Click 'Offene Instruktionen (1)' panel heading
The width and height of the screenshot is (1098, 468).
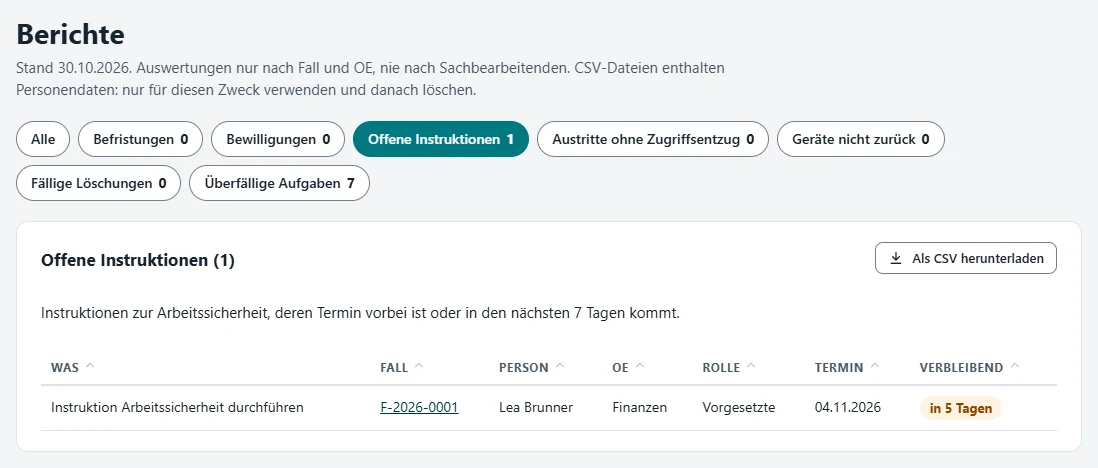(x=138, y=261)
